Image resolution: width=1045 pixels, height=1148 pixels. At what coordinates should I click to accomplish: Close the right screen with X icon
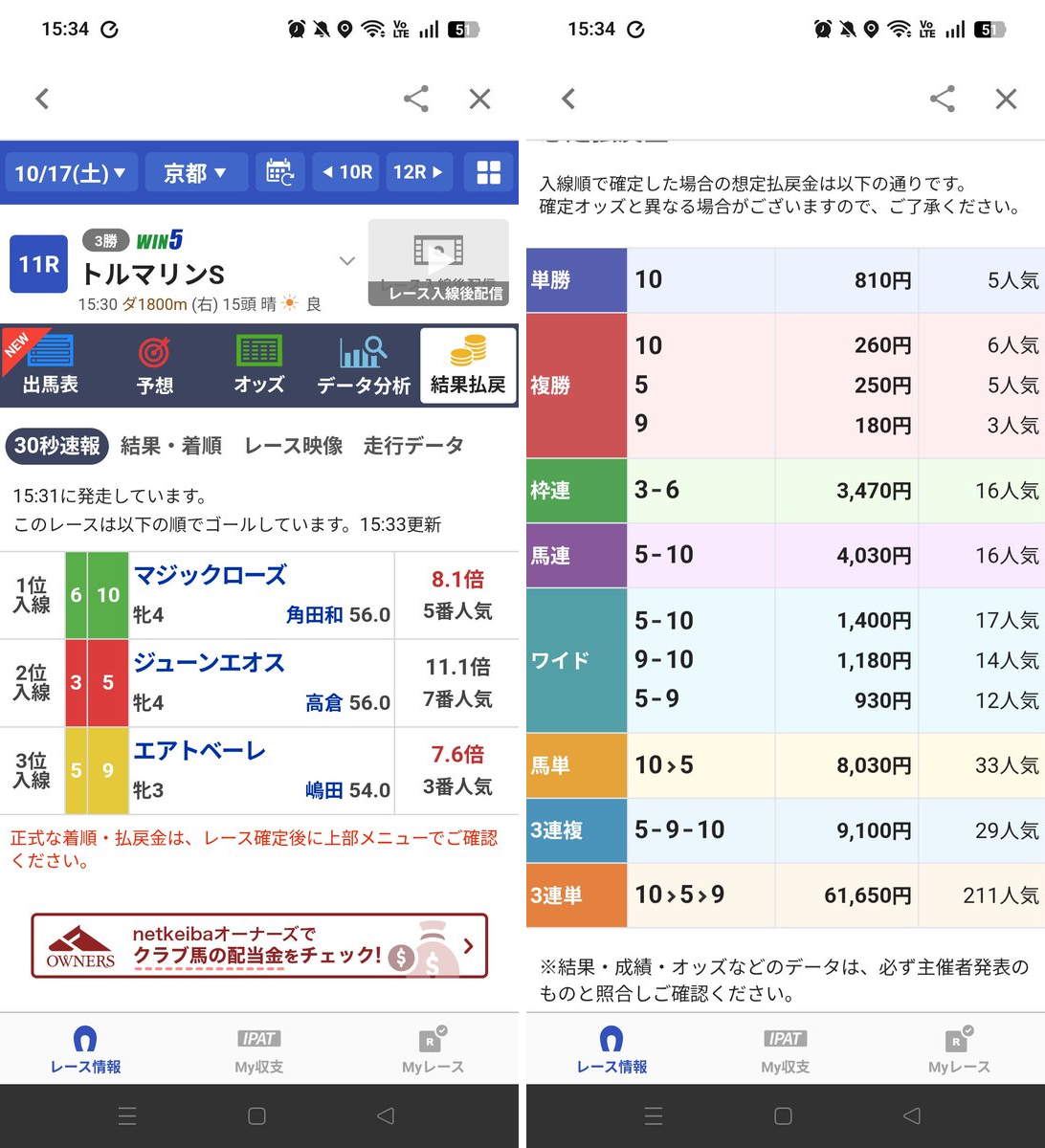coord(1007,99)
